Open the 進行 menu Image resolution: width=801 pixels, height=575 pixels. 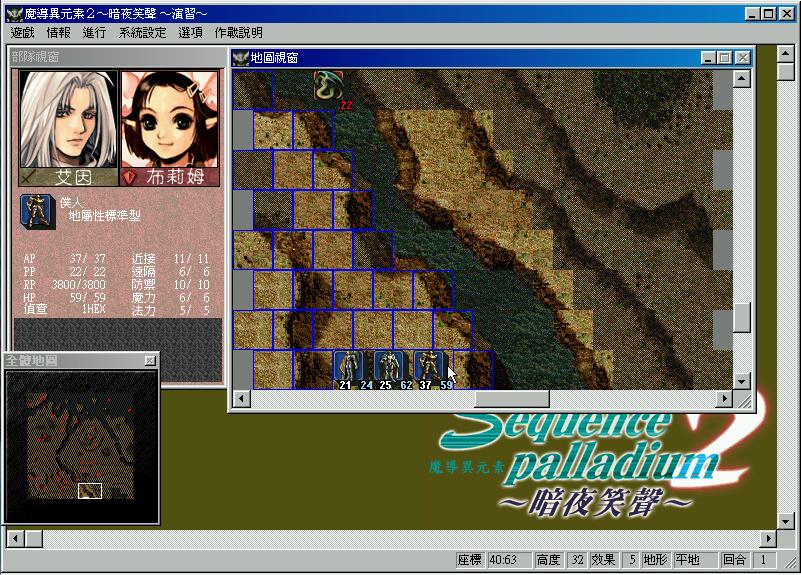coord(95,33)
